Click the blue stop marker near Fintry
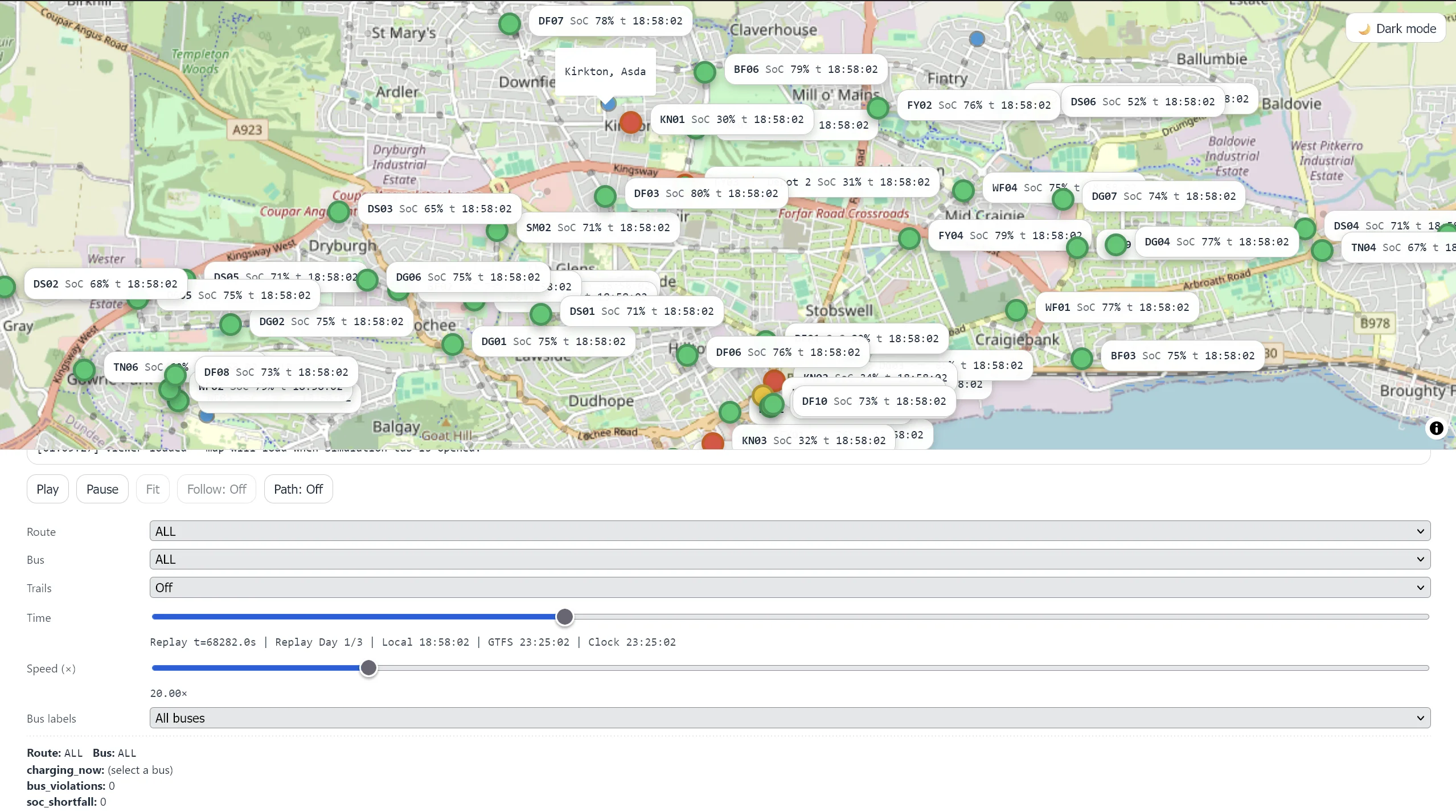1456x812 pixels. (x=977, y=39)
